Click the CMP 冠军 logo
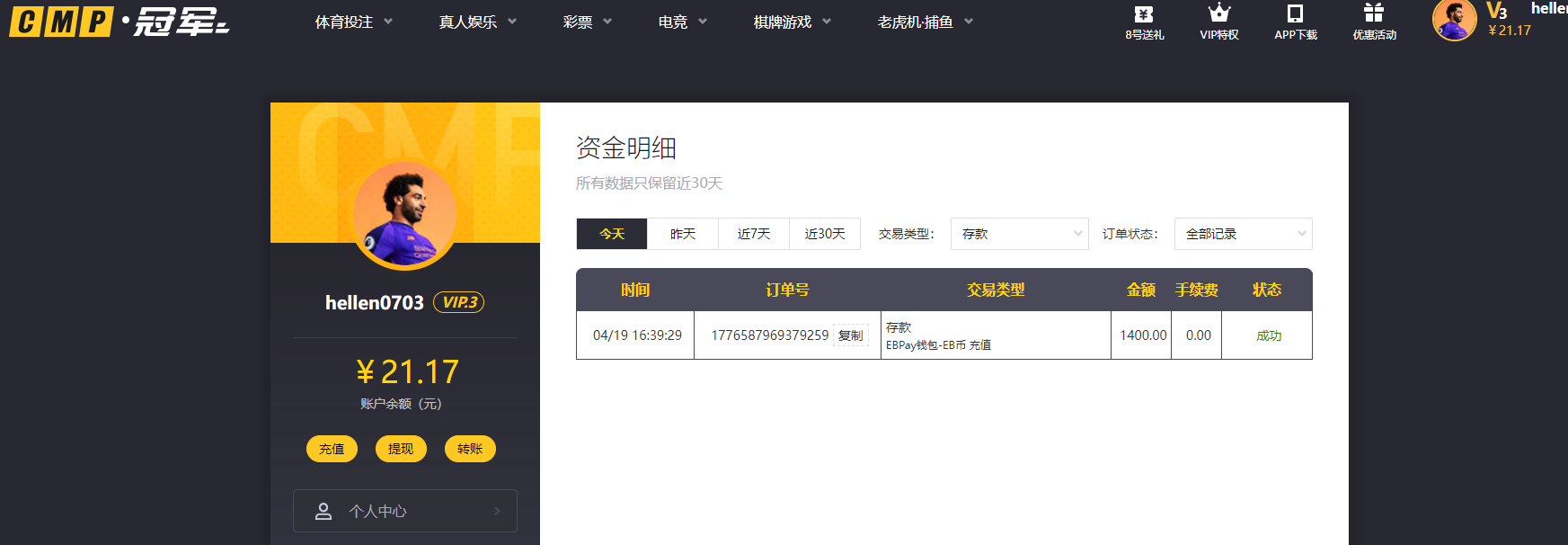The height and width of the screenshot is (545, 1568). click(x=120, y=22)
